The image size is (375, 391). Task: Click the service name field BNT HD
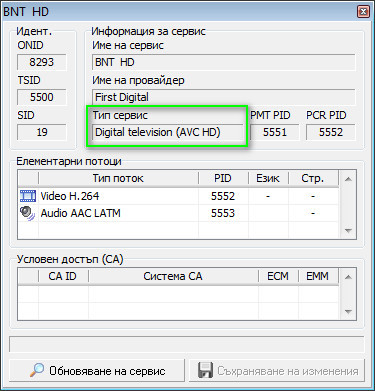[x=224, y=62]
